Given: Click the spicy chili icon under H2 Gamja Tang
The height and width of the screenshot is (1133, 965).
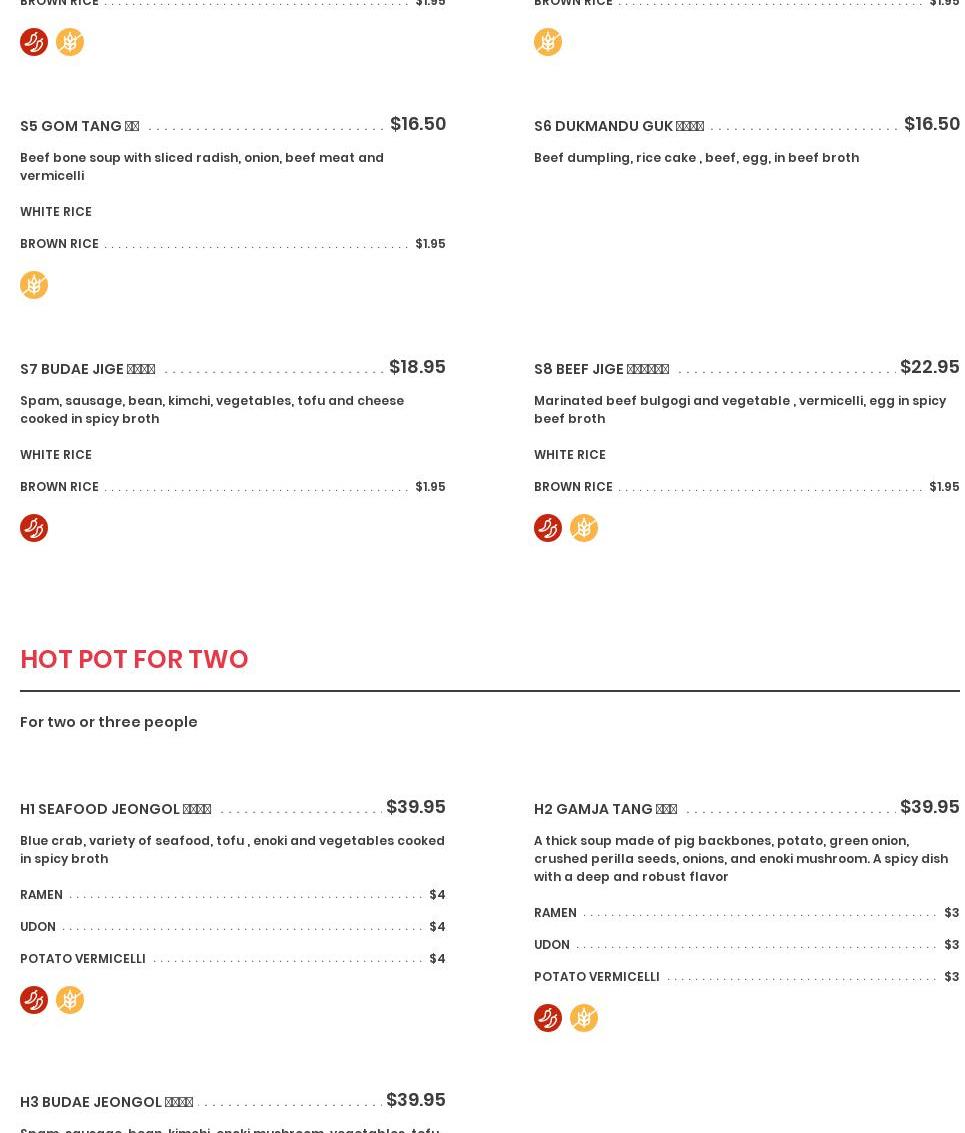Looking at the screenshot, I should click(548, 1018).
